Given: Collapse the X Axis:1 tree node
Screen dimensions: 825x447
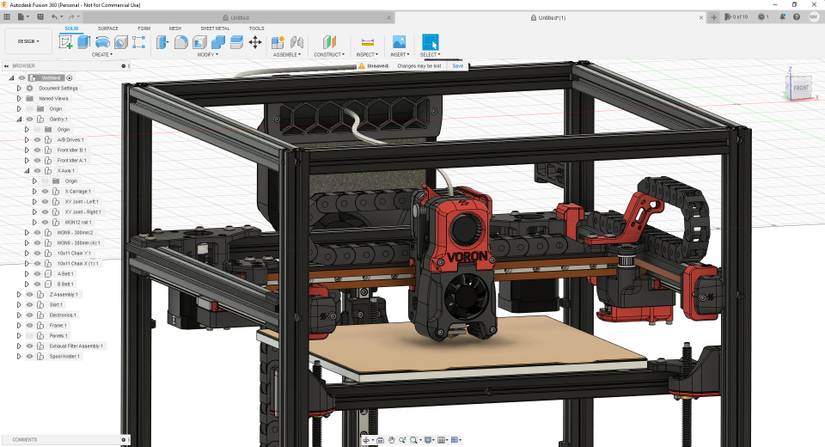Looking at the screenshot, I should click(27, 171).
